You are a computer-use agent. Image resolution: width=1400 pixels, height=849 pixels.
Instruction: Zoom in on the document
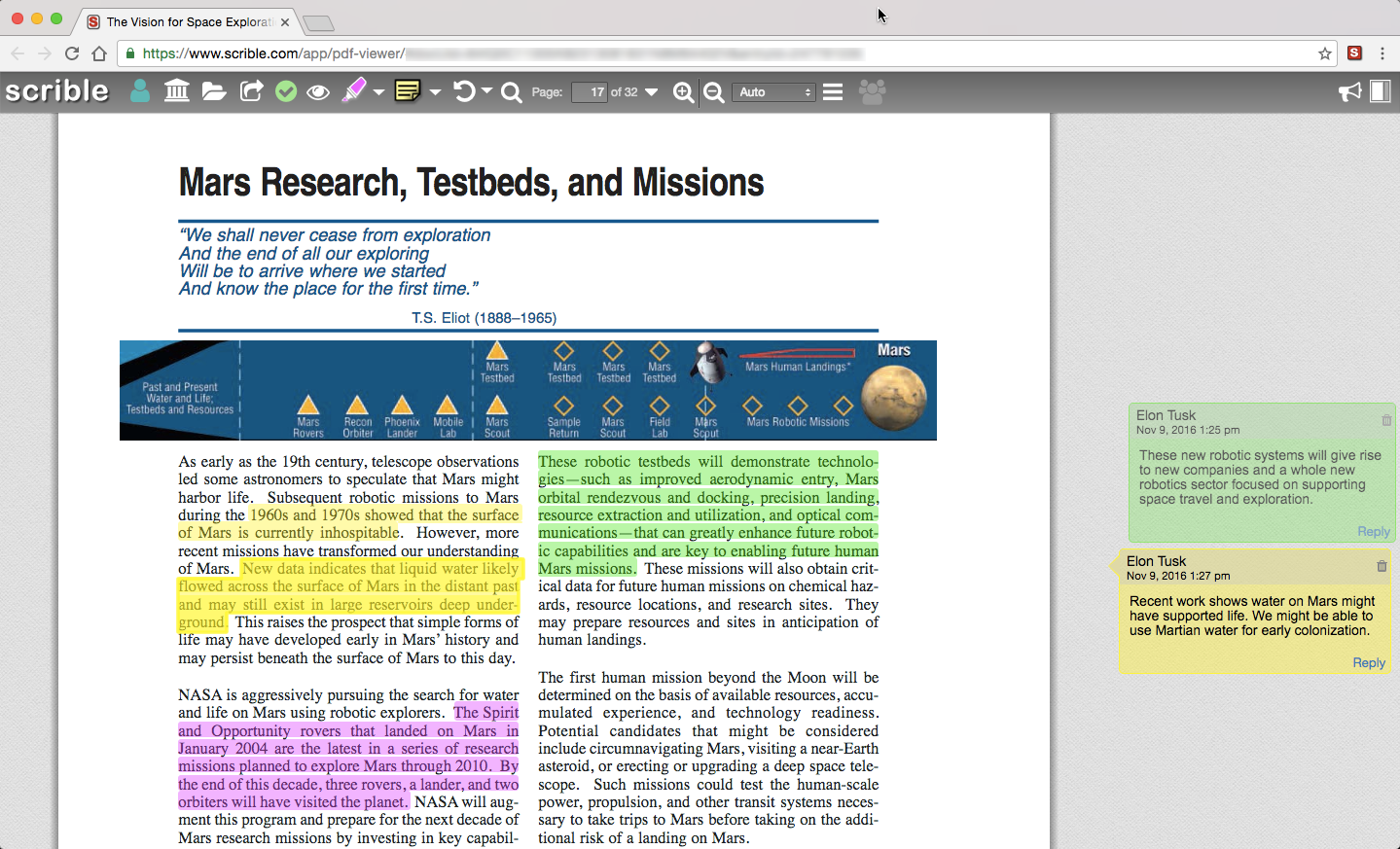click(x=683, y=92)
